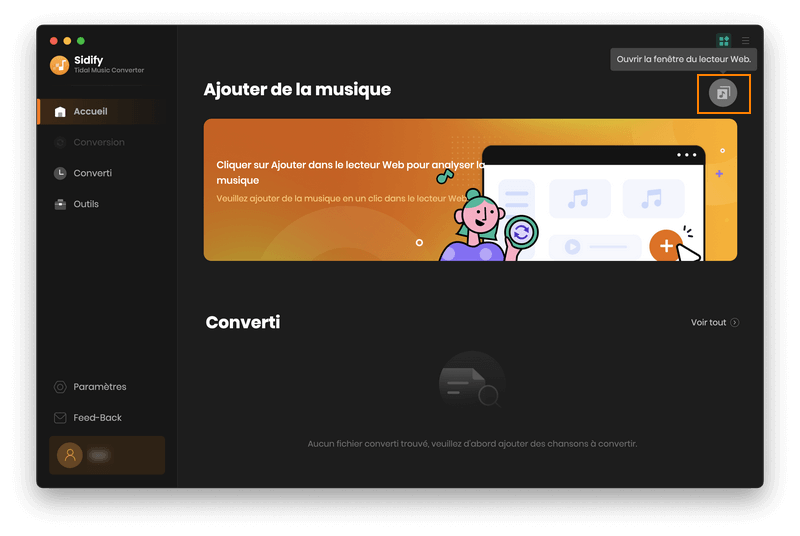Send feedback via Feed-Back
The image size is (800, 536).
pos(97,417)
